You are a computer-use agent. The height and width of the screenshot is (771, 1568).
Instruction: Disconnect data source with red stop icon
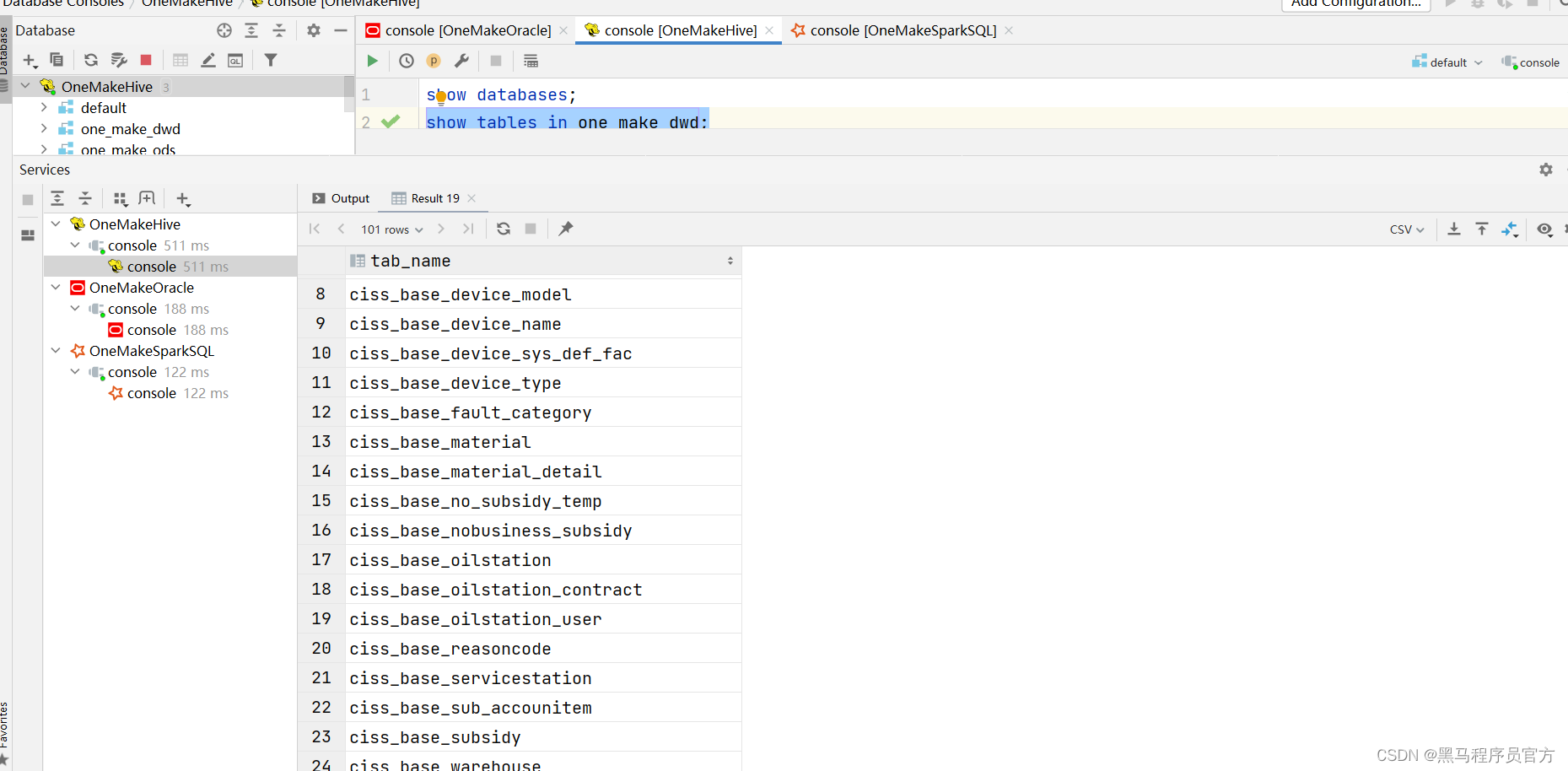click(146, 60)
